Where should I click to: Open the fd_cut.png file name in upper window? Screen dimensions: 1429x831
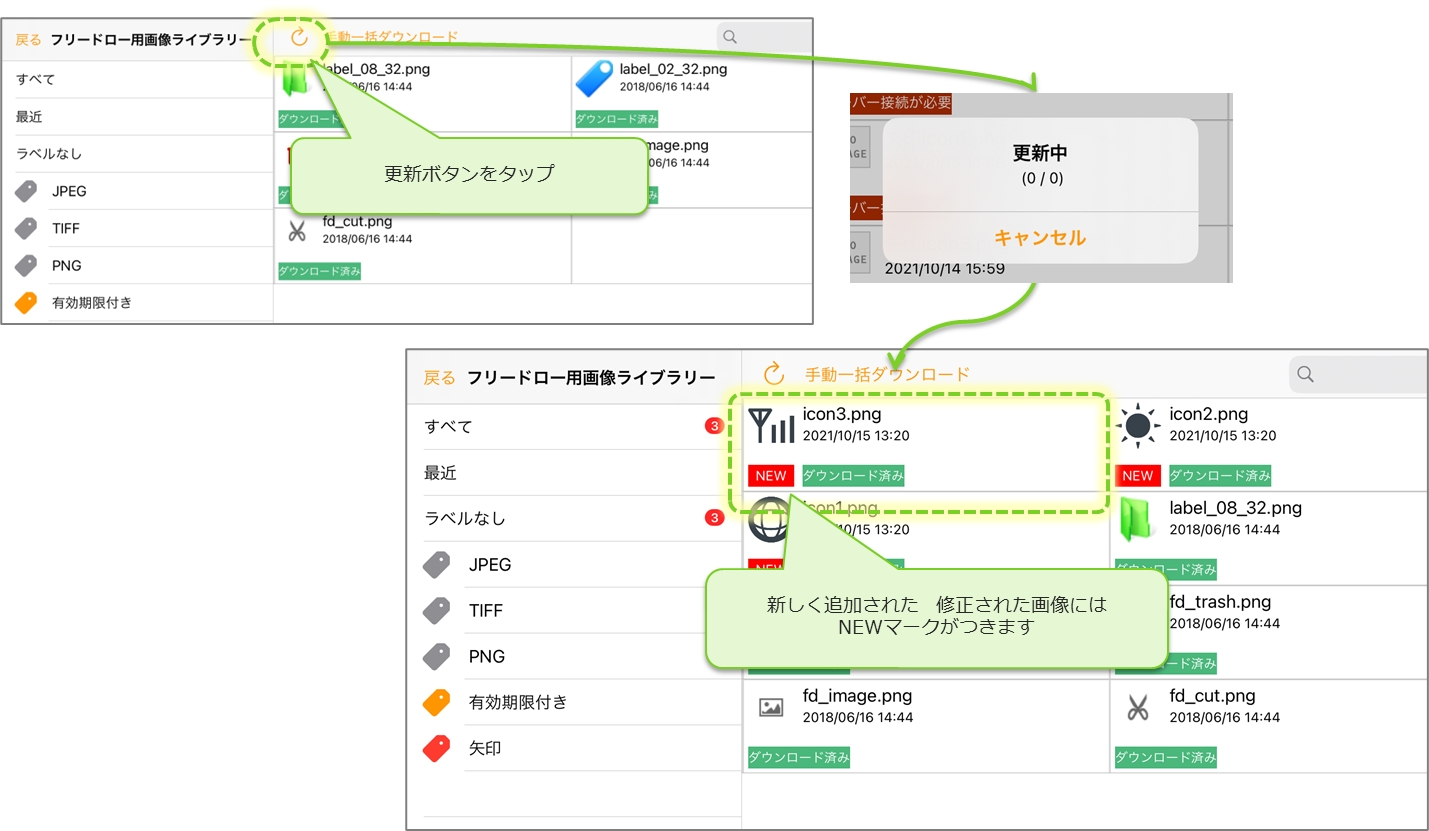pyautogui.click(x=357, y=222)
